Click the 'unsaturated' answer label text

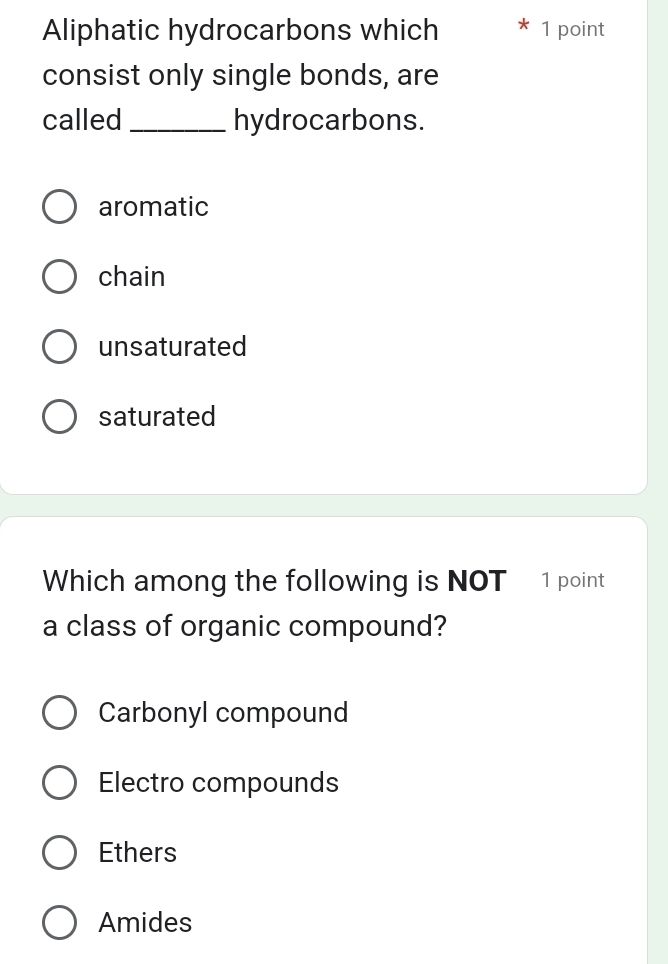(x=172, y=347)
